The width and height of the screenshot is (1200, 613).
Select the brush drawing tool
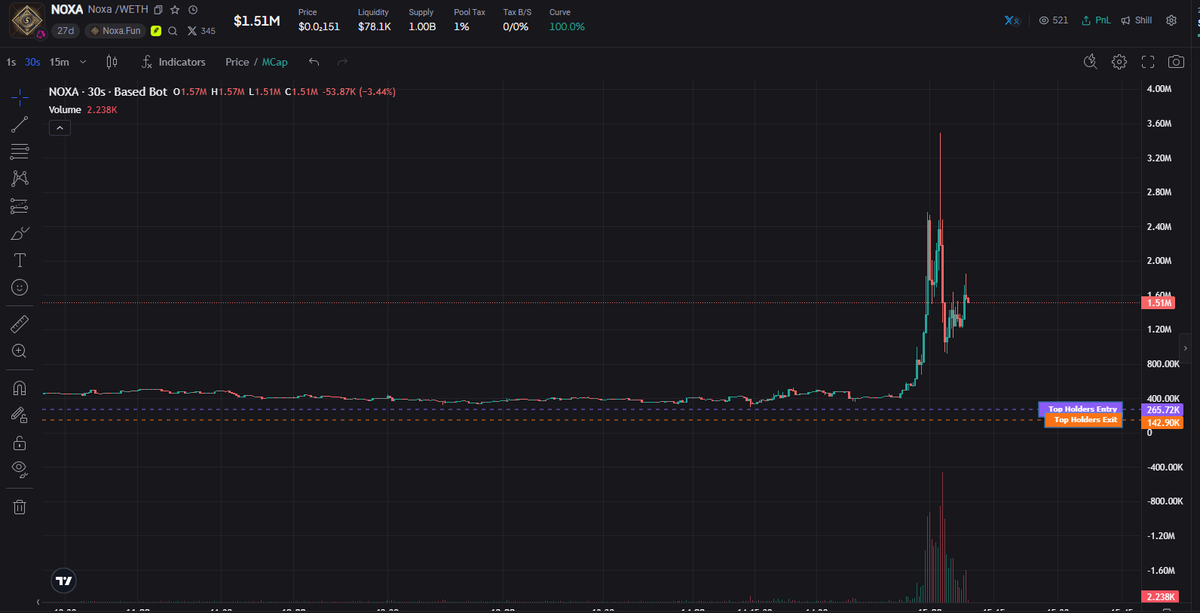(19, 233)
